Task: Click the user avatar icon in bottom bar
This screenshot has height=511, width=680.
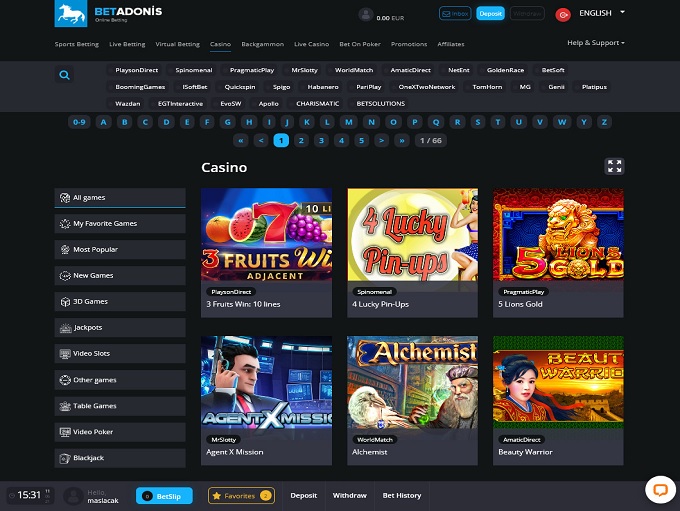Action: [73, 496]
